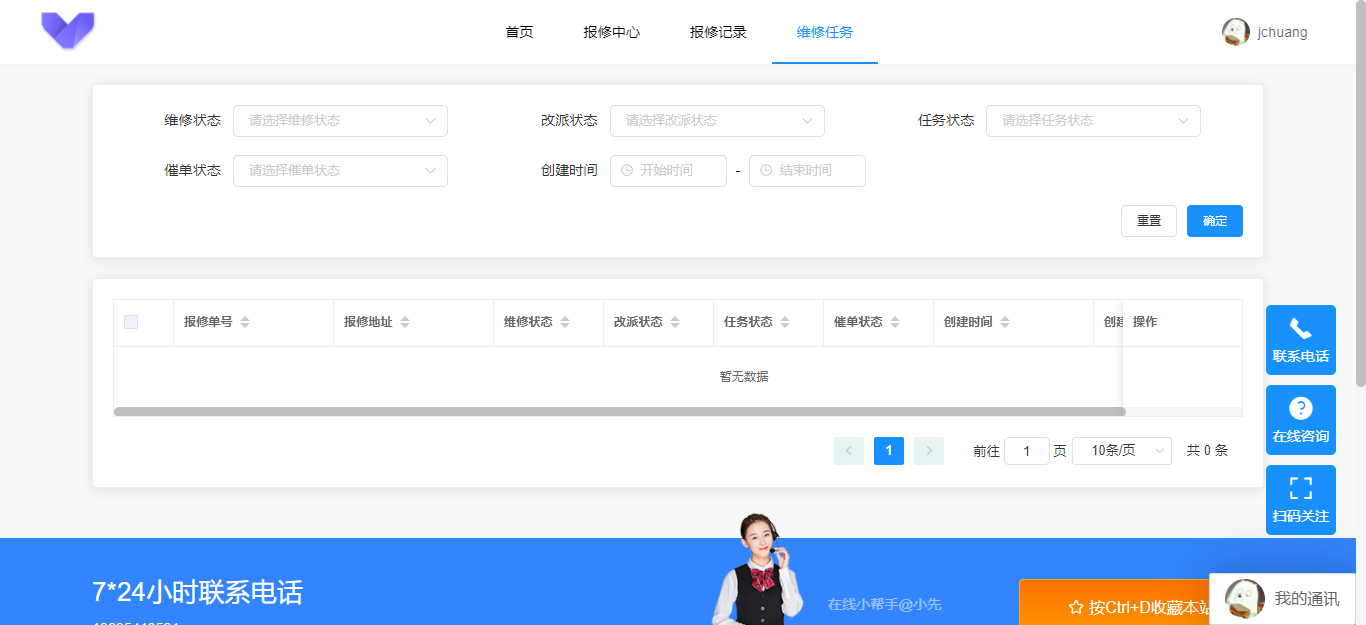Click the jchuang username
This screenshot has height=625, width=1366.
coord(1282,32)
